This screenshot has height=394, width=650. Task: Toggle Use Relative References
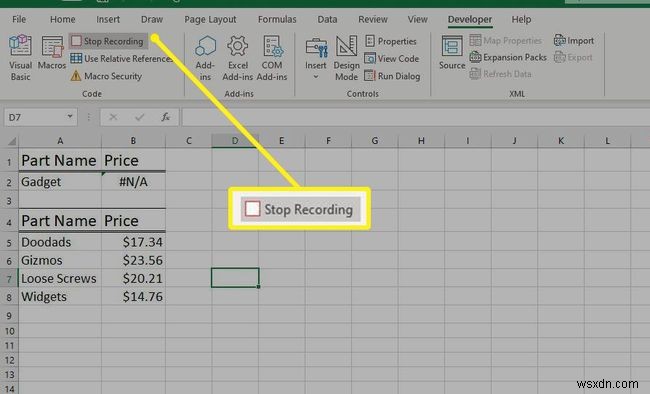click(x=121, y=58)
